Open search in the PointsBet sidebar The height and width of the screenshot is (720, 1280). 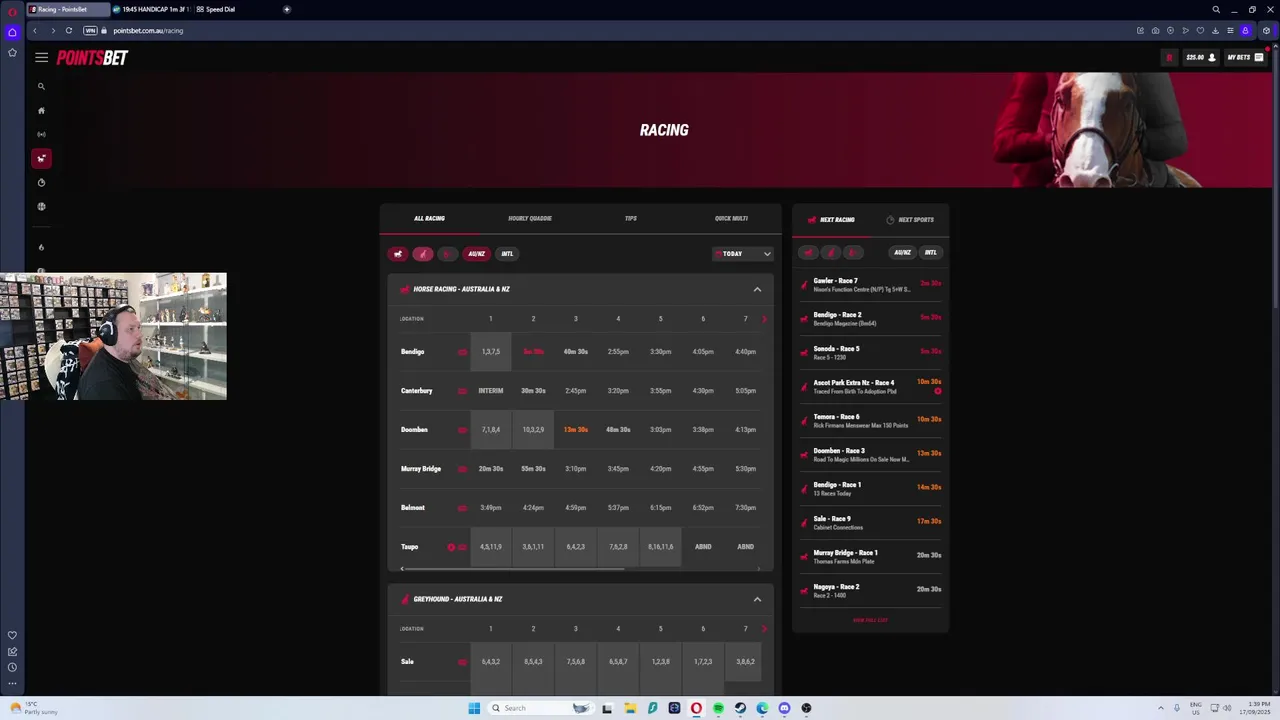(41, 87)
